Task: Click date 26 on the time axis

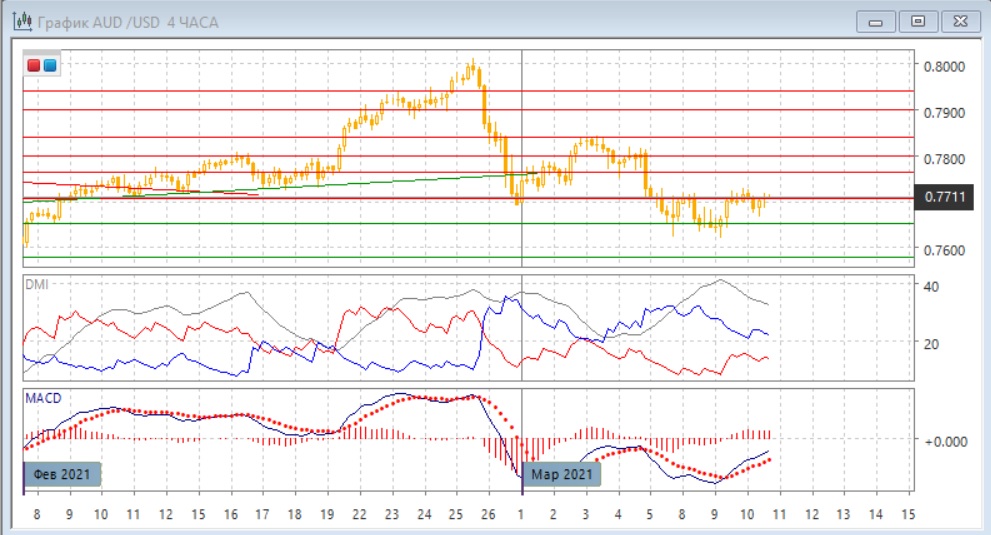Action: [x=487, y=513]
